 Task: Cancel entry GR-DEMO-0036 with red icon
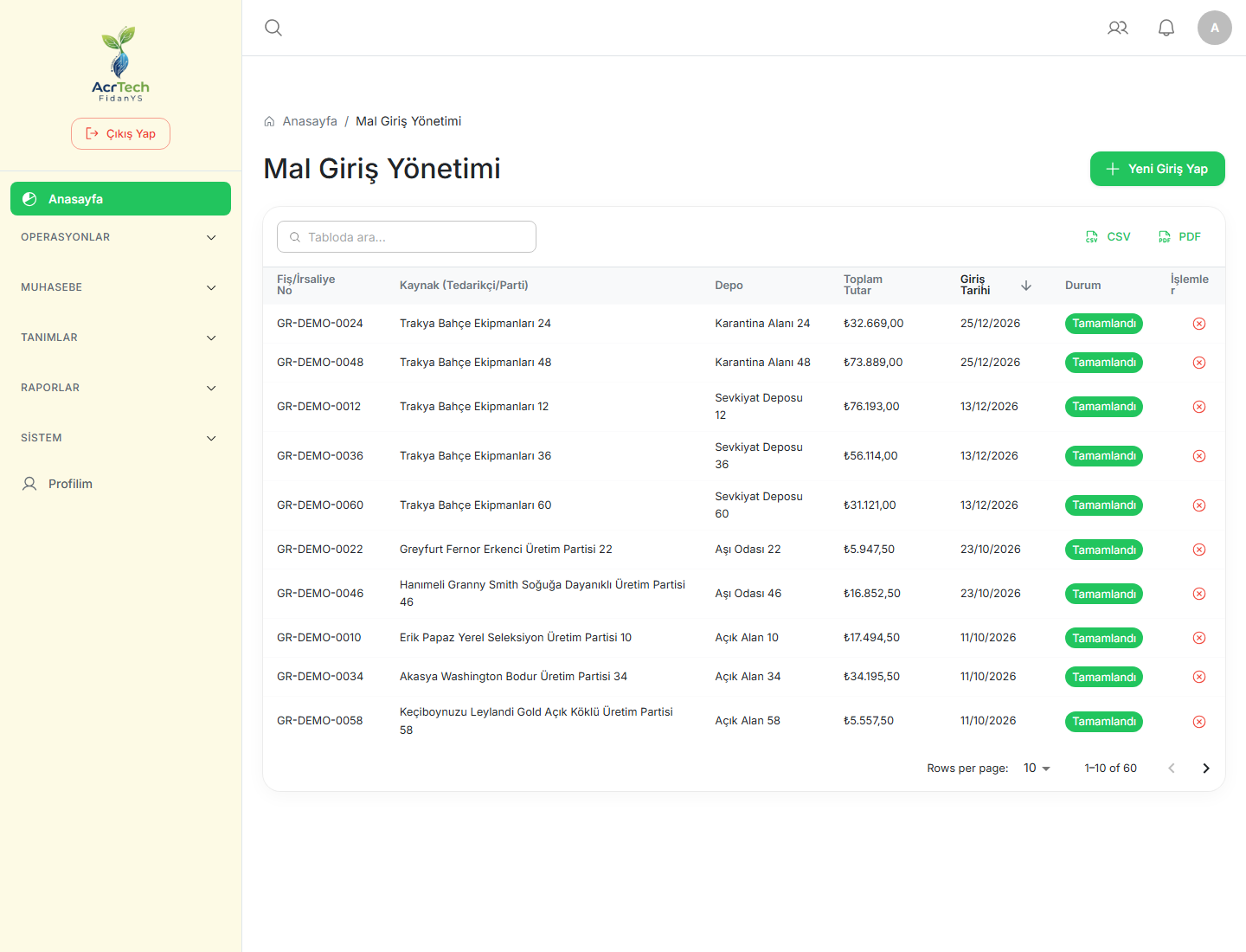coord(1199,456)
